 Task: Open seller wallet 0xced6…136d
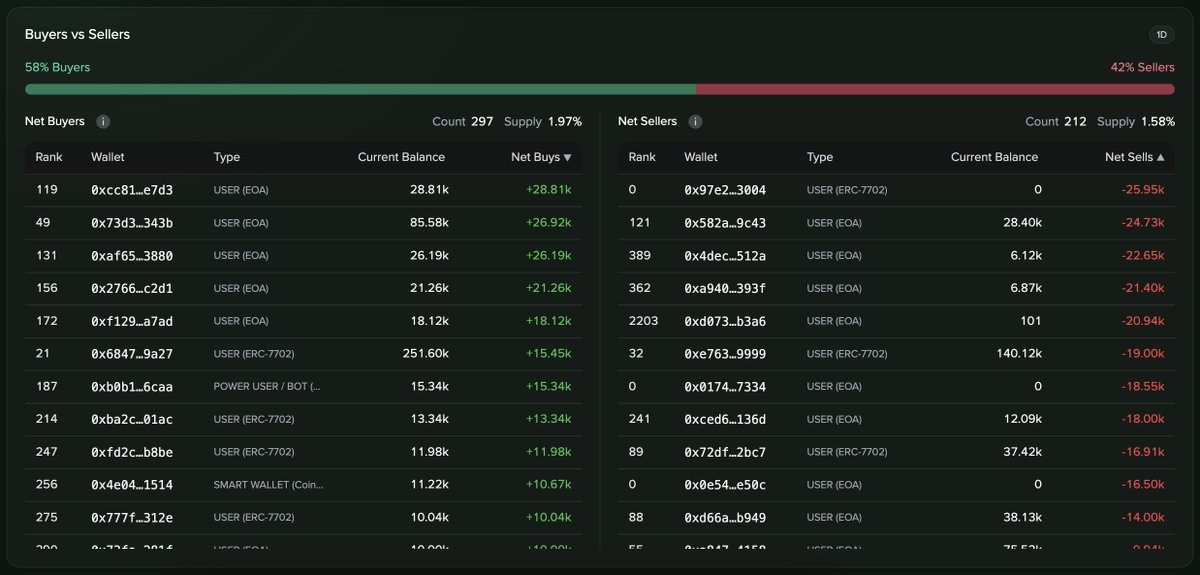click(725, 420)
